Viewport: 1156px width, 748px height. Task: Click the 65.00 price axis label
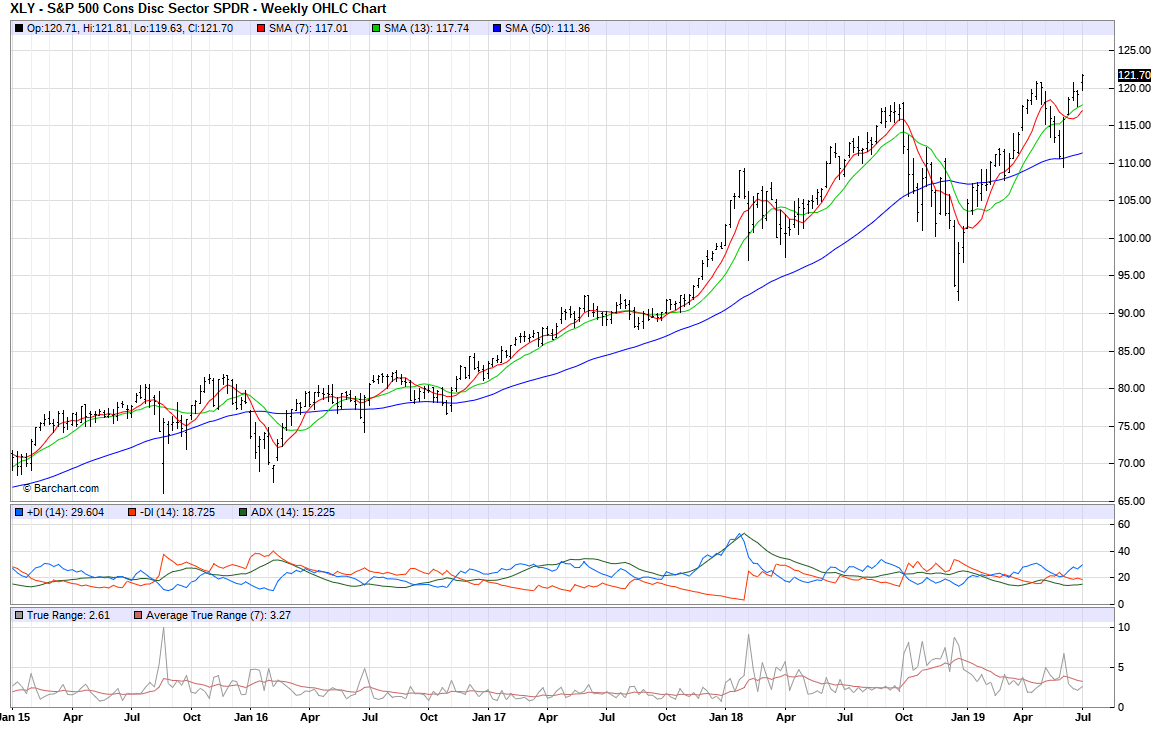click(1134, 501)
